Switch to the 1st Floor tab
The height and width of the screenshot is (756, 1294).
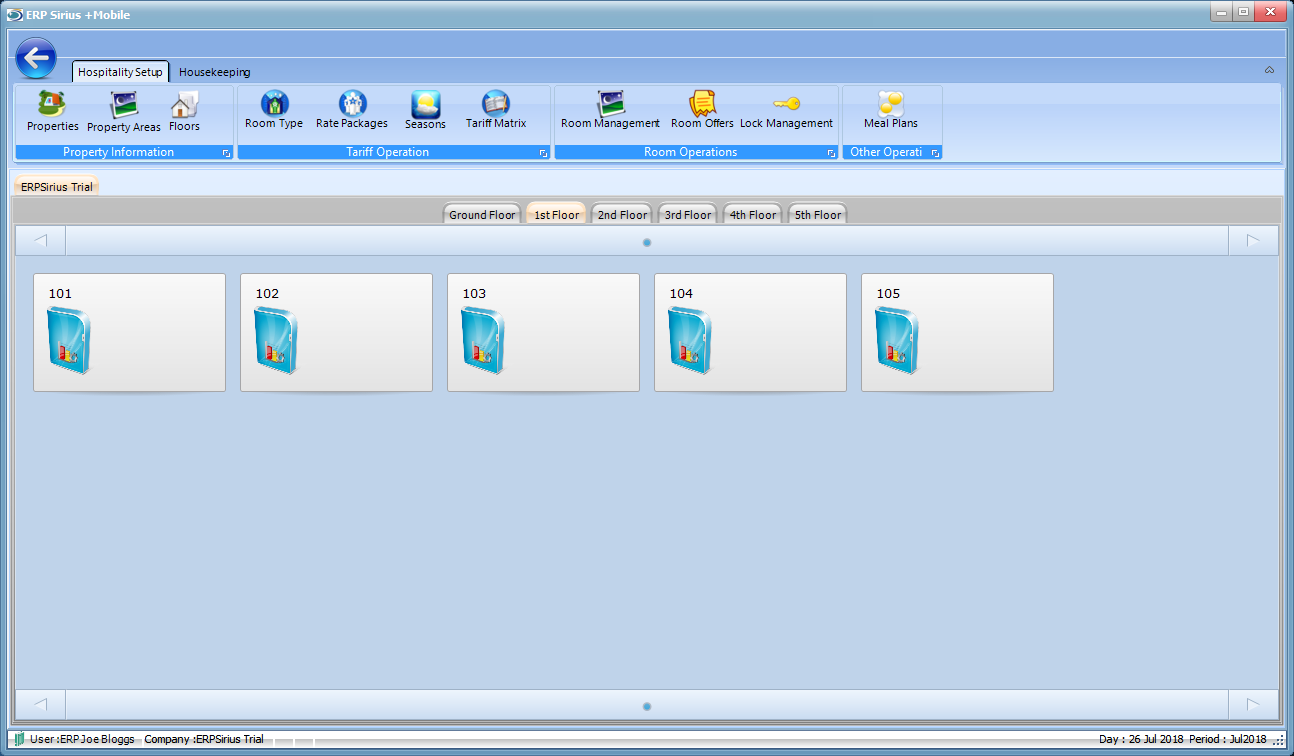(556, 214)
